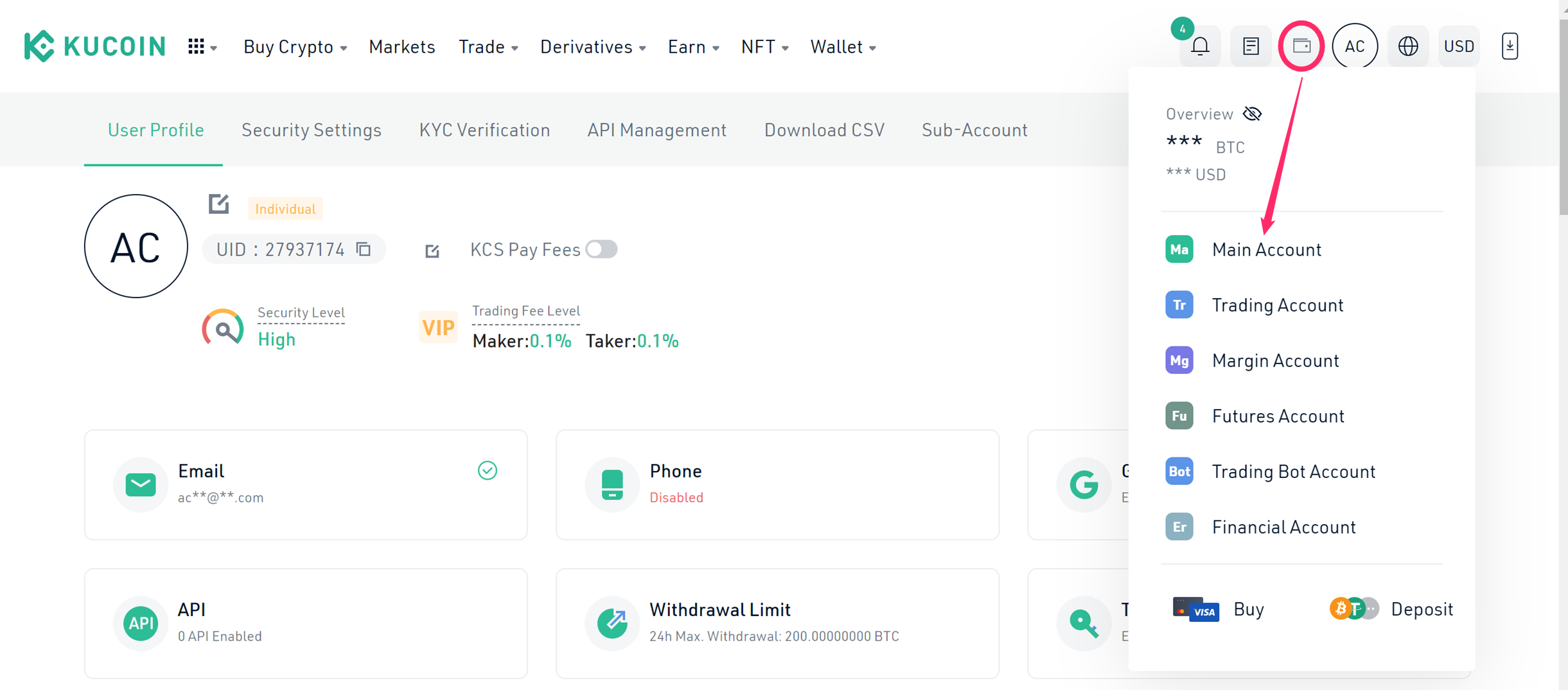Viewport: 1568px width, 690px height.
Task: Click the KuCoin logo
Action: tap(94, 46)
